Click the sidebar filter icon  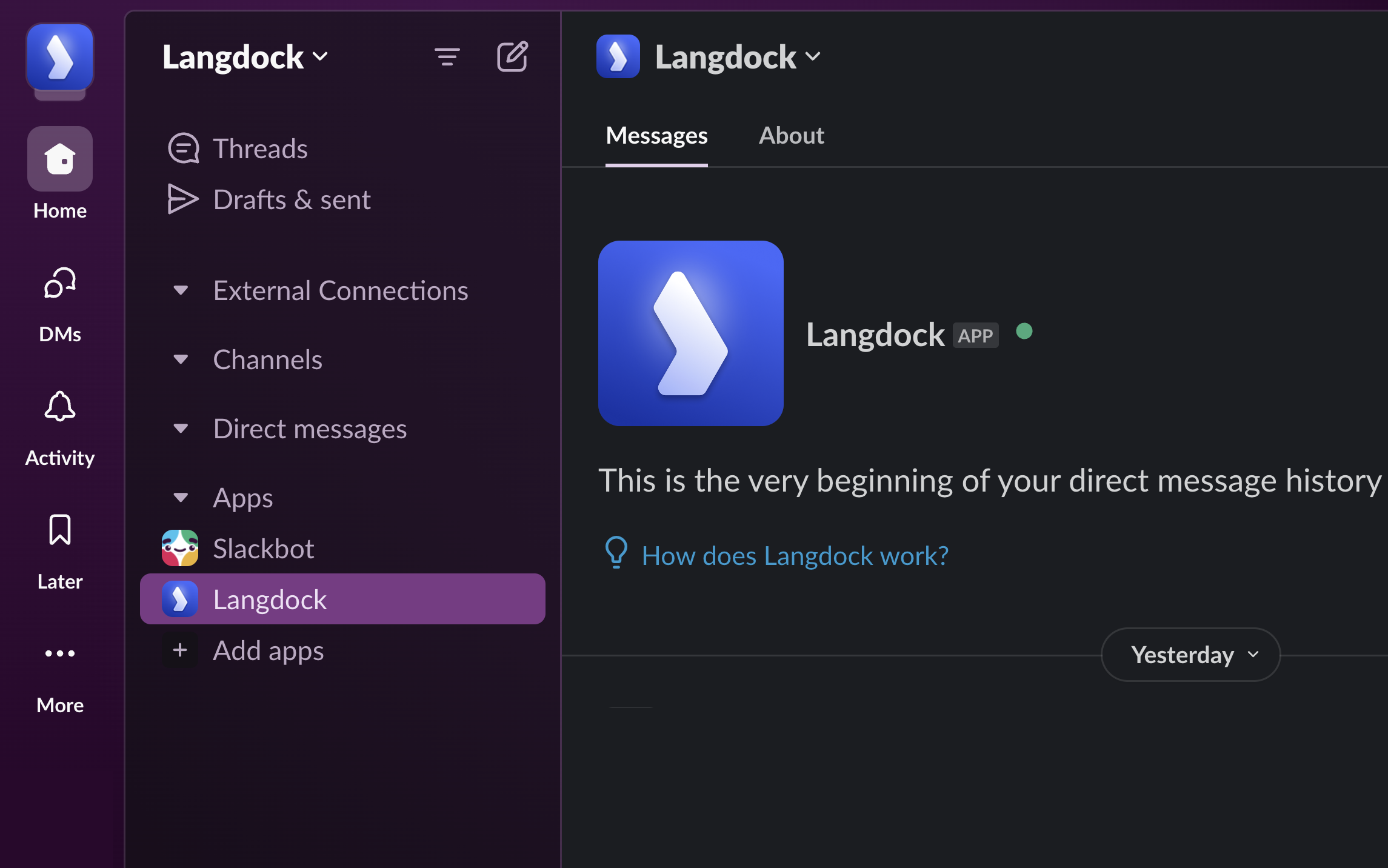coord(447,57)
